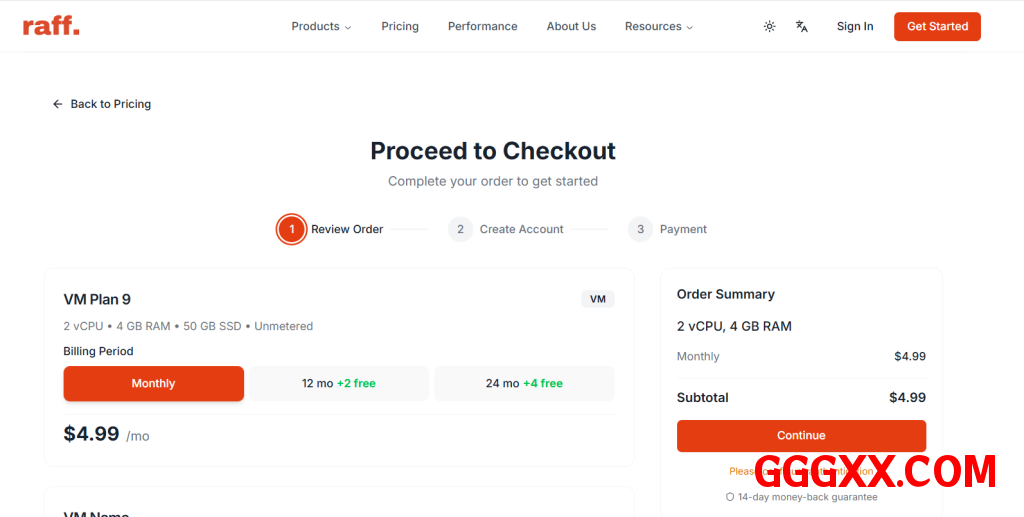Click the raff. logo

click(x=51, y=26)
